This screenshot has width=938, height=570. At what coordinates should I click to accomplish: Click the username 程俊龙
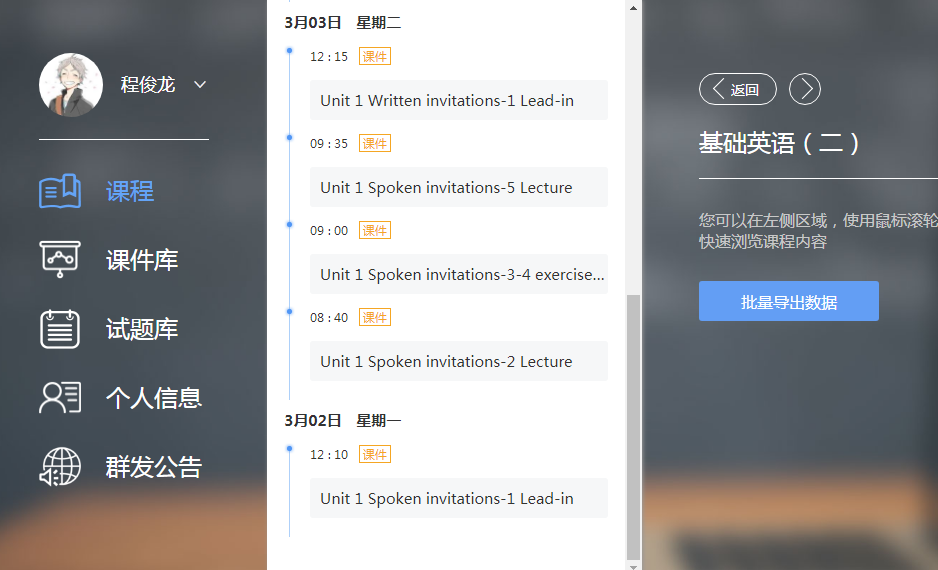coord(148,85)
